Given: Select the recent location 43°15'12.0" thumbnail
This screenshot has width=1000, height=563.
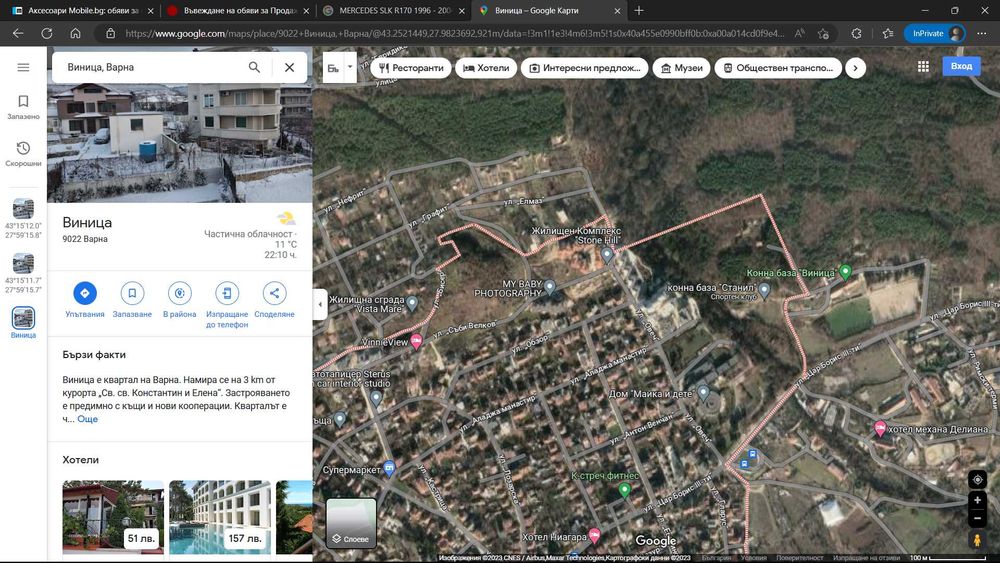Looking at the screenshot, I should [23, 208].
